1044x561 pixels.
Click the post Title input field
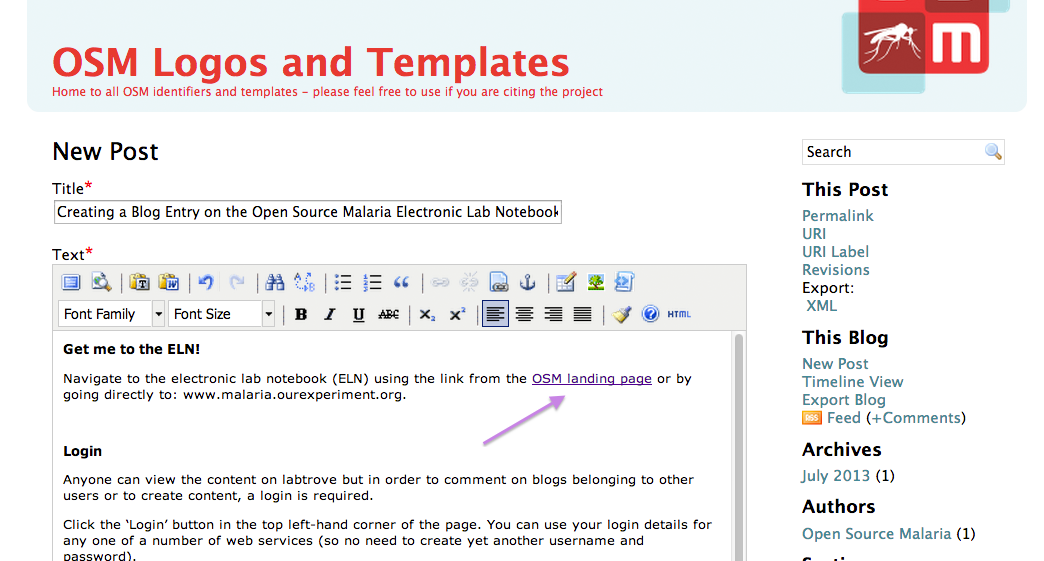[308, 212]
